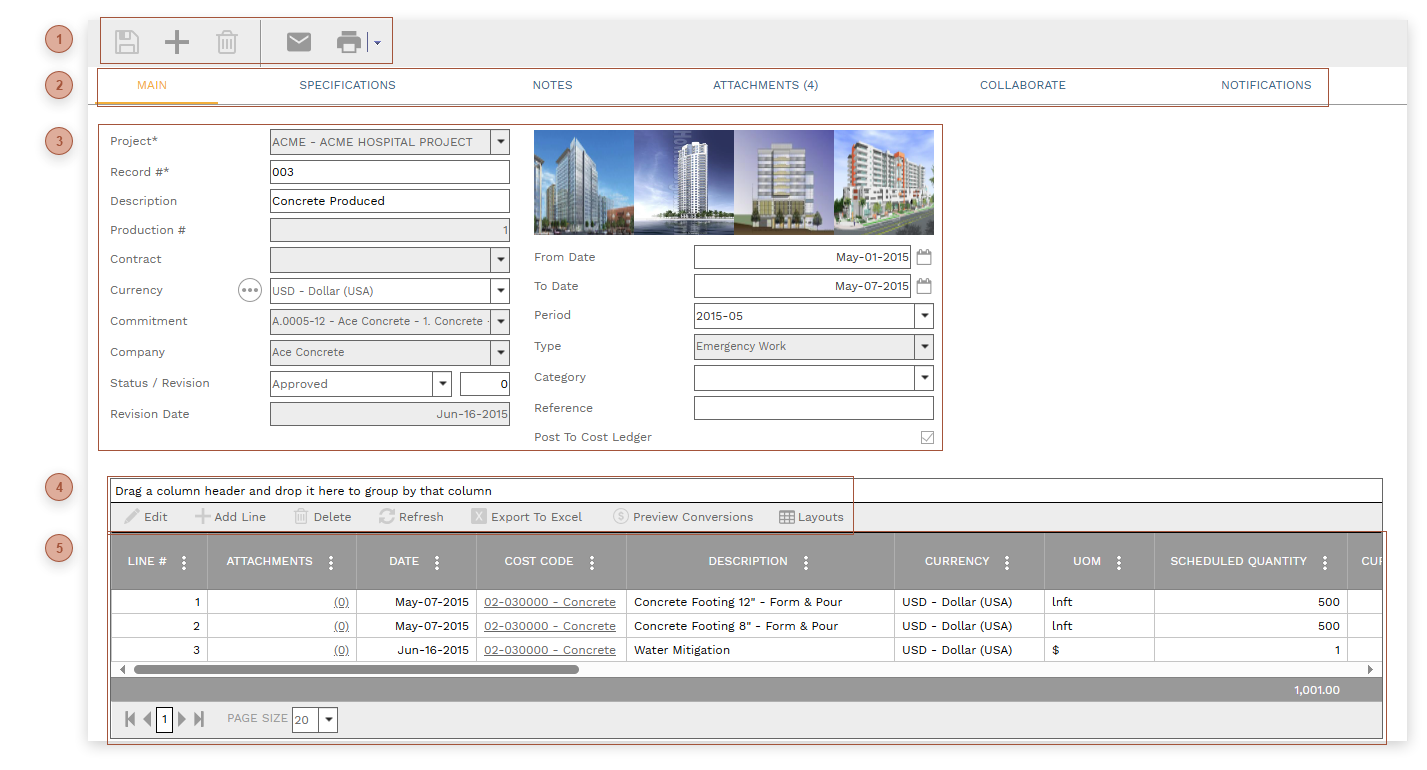Click the trash can delete icon

[227, 42]
